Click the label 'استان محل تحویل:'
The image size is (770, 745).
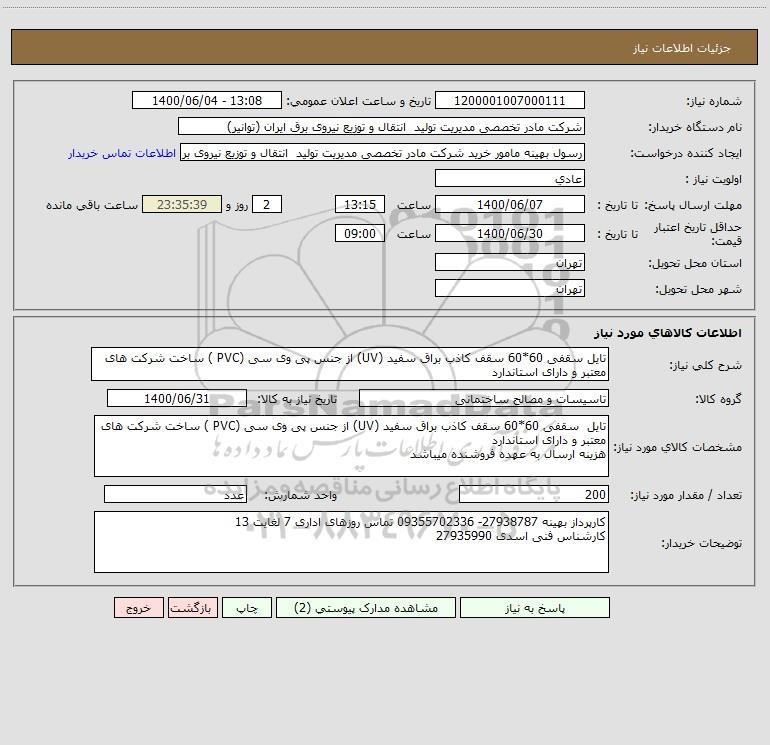[x=695, y=264]
